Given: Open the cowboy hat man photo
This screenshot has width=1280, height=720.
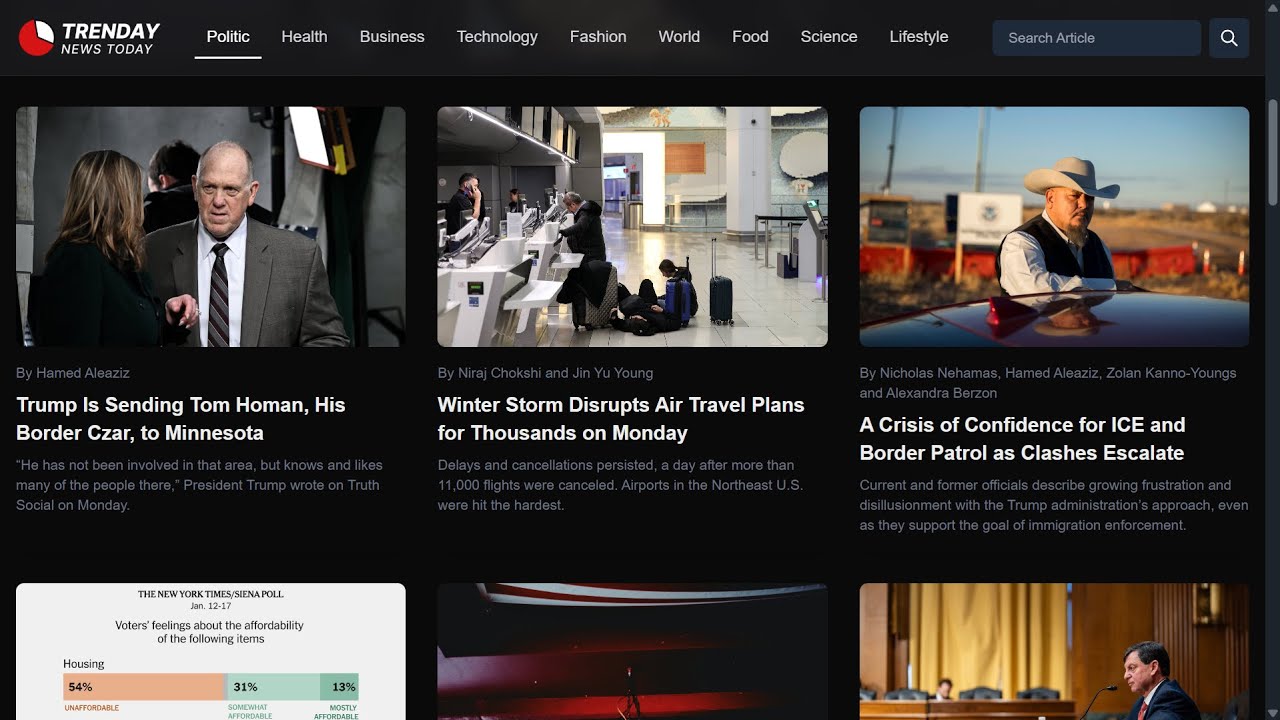Looking at the screenshot, I should 1054,227.
